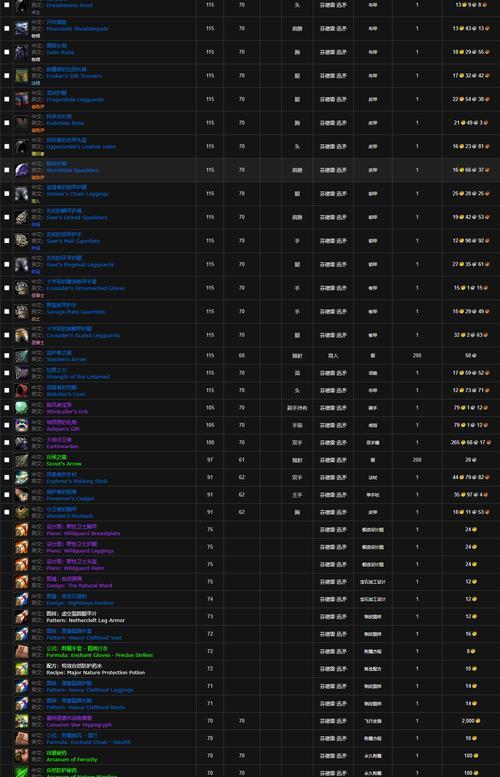
Task: Check the Scout's Arrow row checkbox
Action: [x=6, y=460]
